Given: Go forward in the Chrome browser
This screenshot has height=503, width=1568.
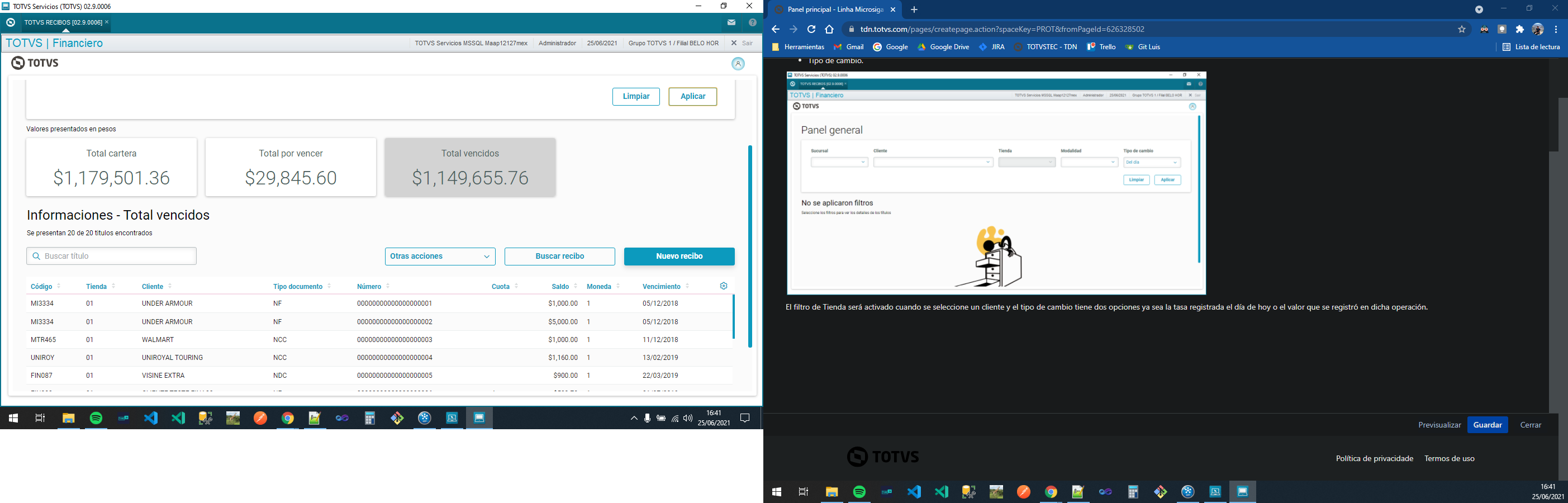Looking at the screenshot, I should (793, 29).
